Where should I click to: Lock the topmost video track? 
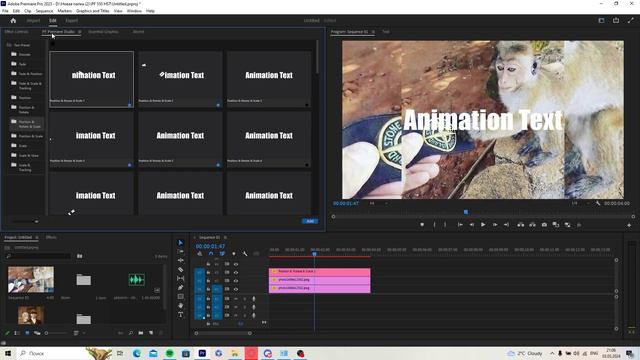click(208, 264)
